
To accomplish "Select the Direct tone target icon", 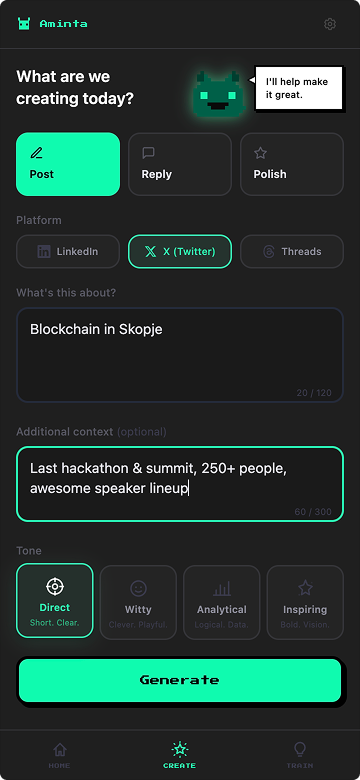I will [55, 586].
